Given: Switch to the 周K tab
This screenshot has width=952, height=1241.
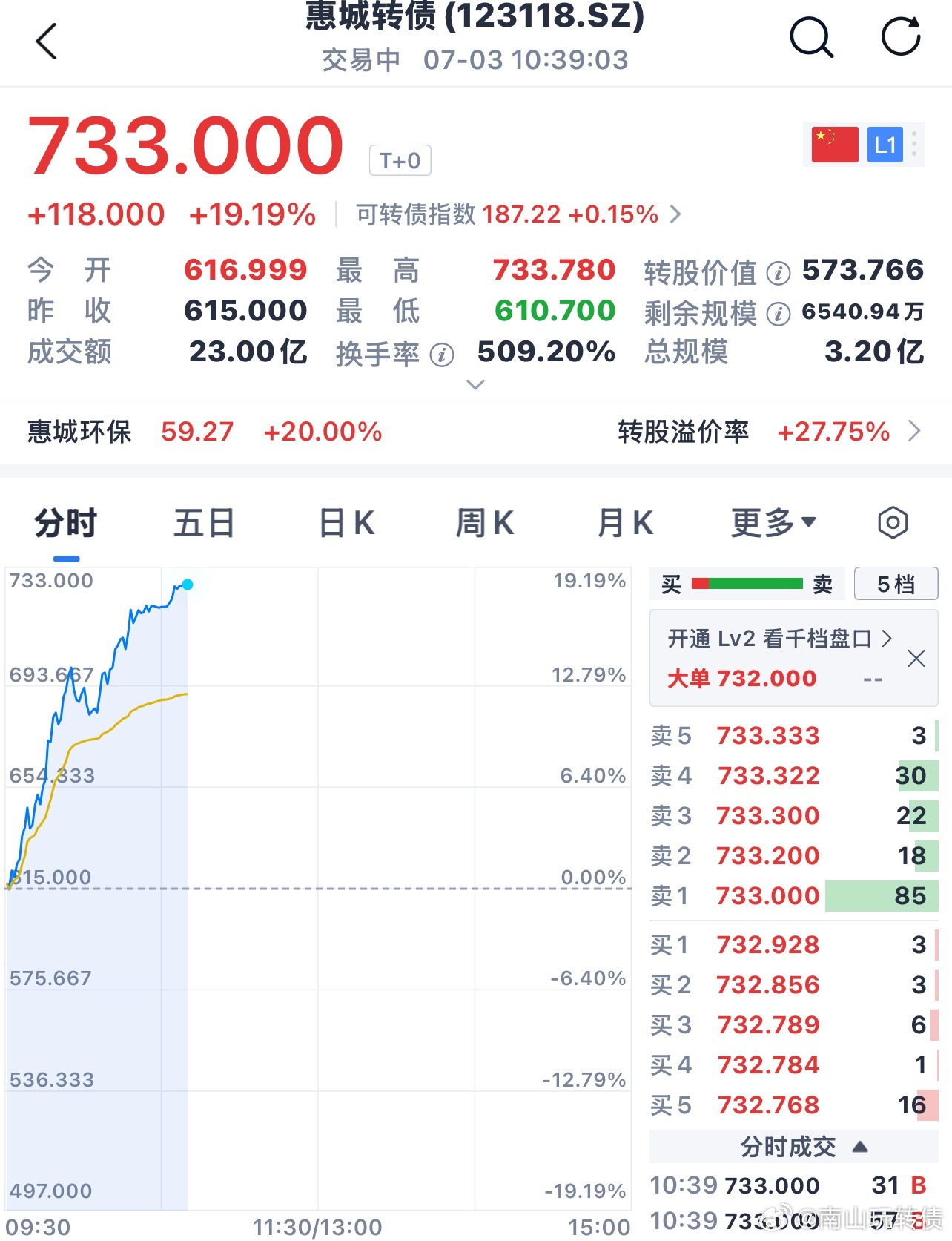Looking at the screenshot, I should pos(485,523).
